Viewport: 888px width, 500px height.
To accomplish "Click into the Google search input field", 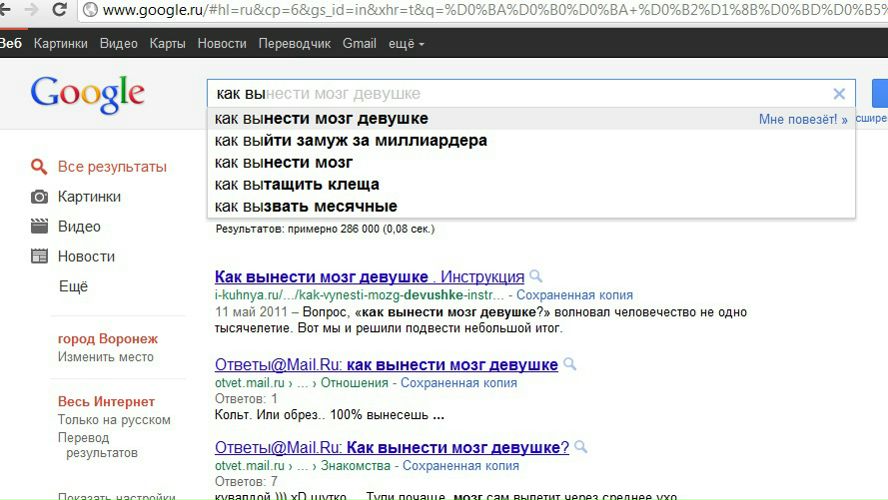I will tap(520, 94).
